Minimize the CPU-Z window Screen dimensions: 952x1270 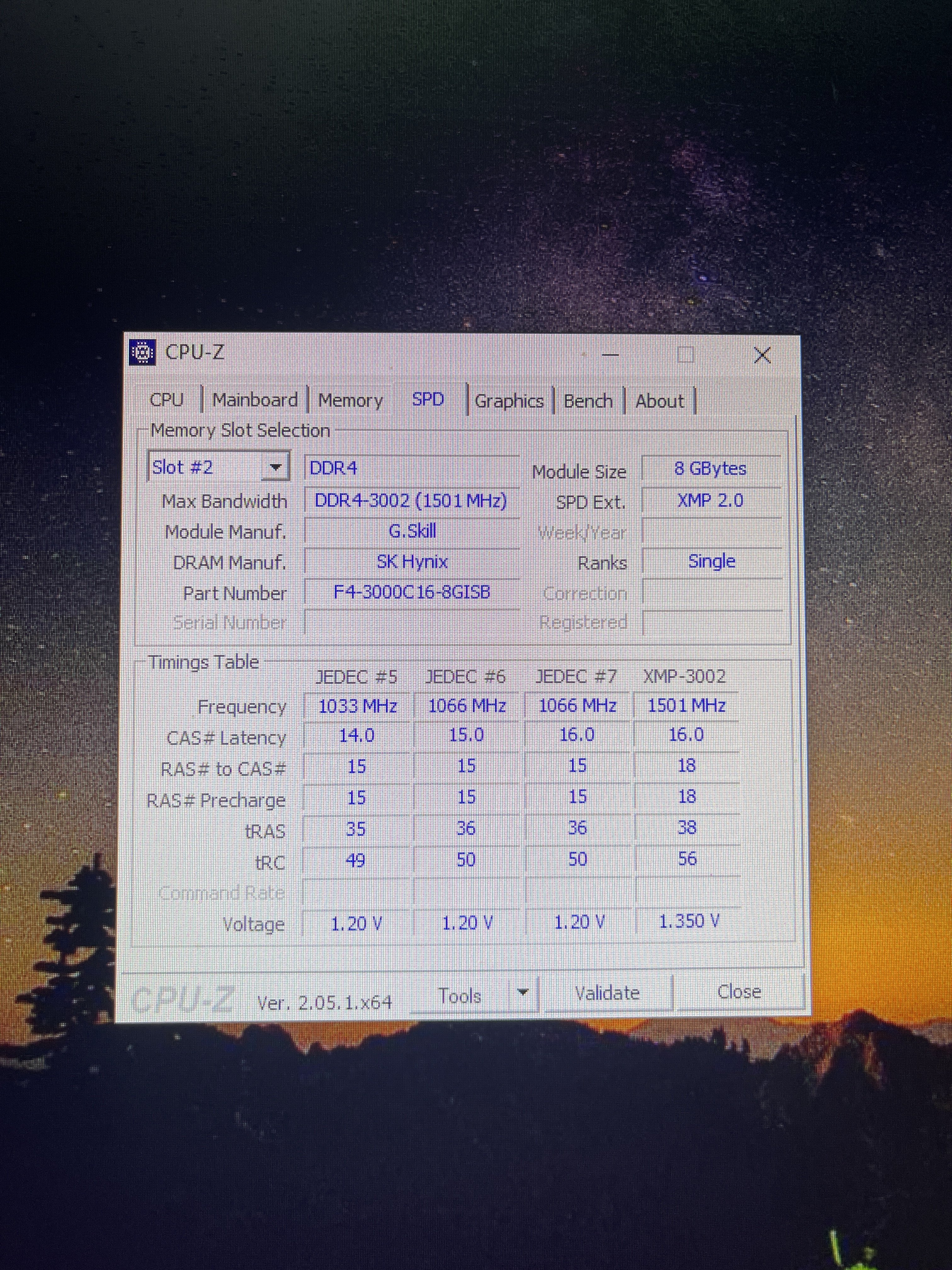pos(610,355)
